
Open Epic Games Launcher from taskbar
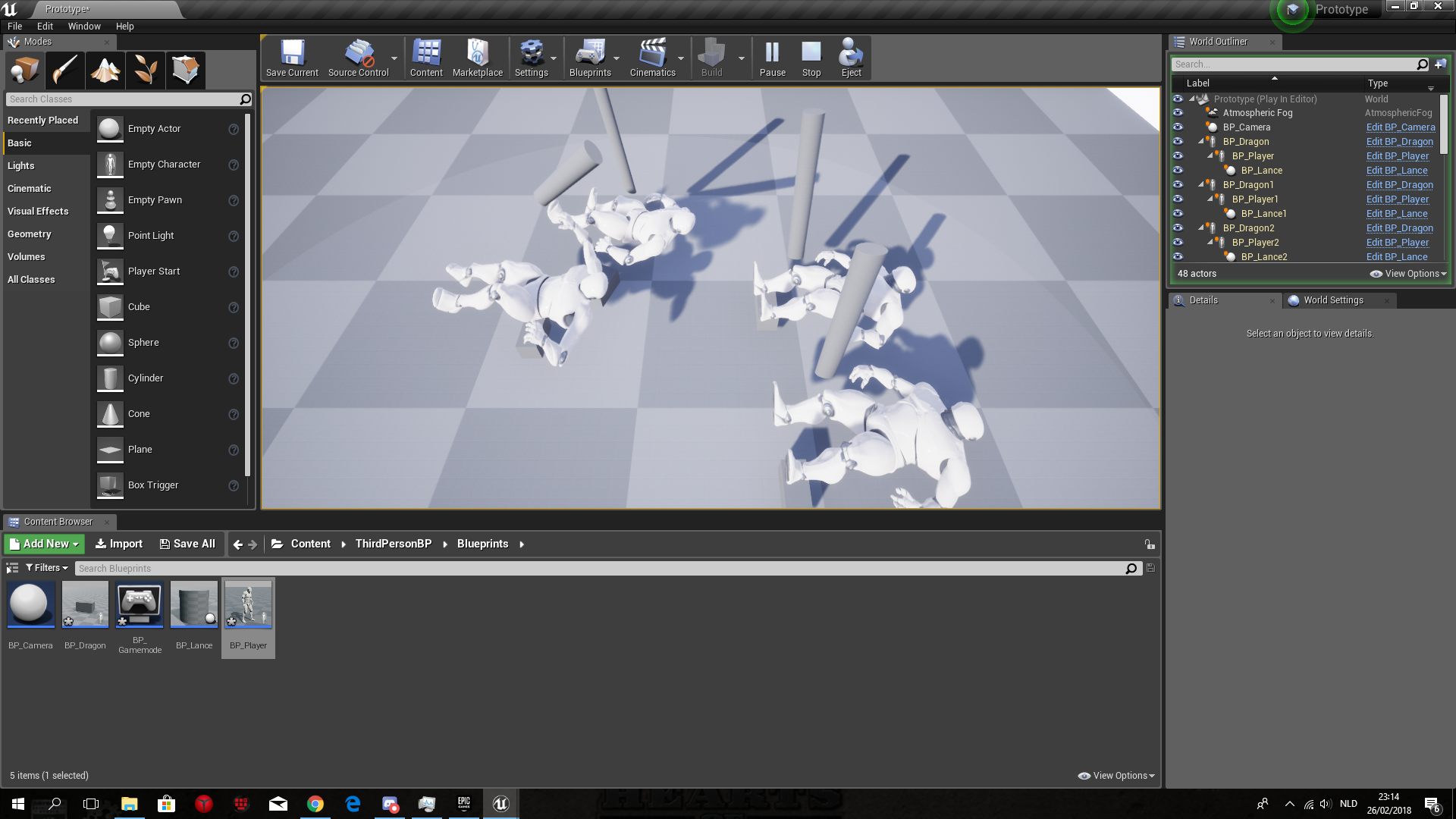point(463,804)
